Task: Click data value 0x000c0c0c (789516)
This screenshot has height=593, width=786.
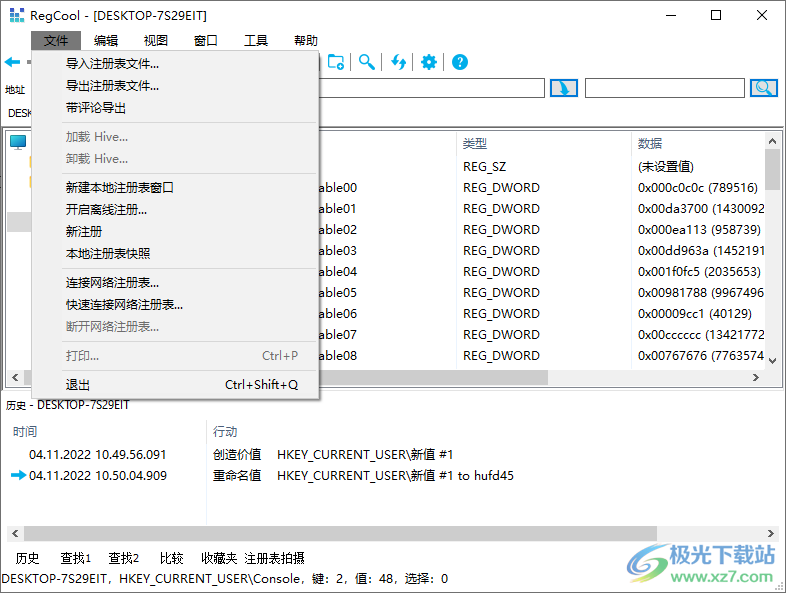Action: coord(698,188)
